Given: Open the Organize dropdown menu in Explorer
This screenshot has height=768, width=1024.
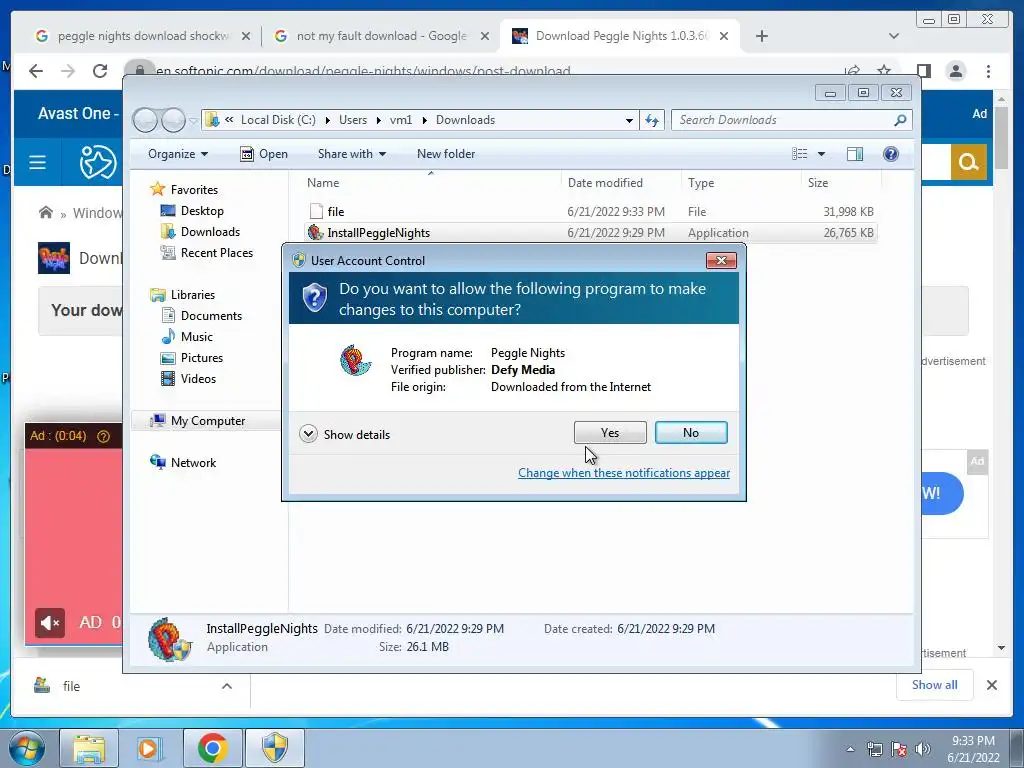Looking at the screenshot, I should pos(178,154).
